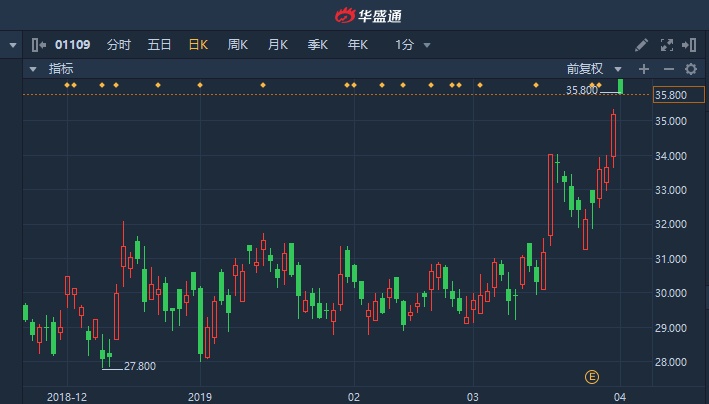Zoom in chart with plus icon
This screenshot has width=709, height=404.
pyautogui.click(x=644, y=69)
